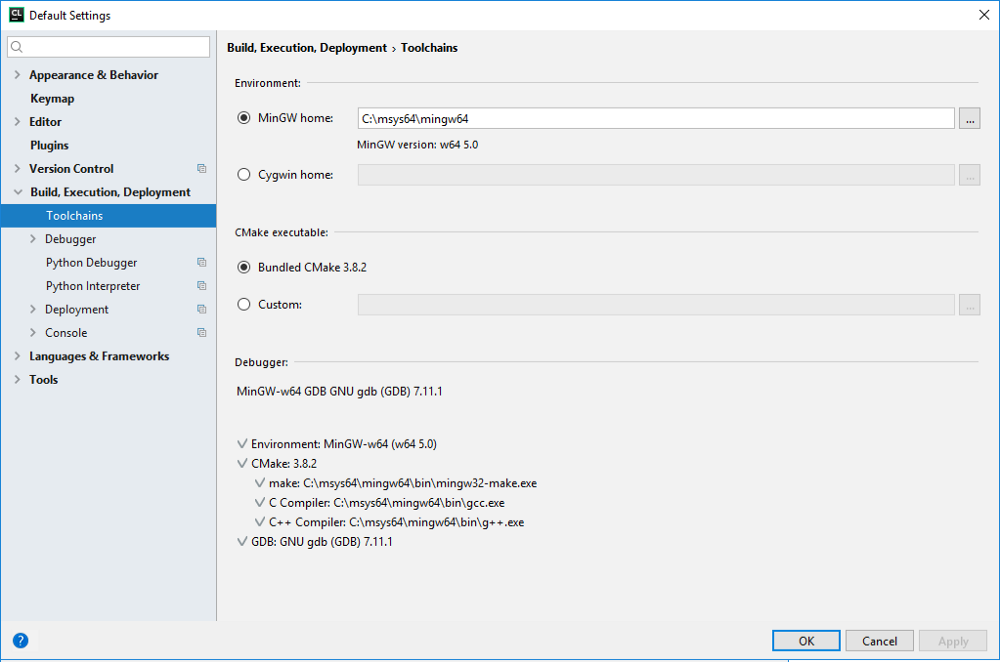The width and height of the screenshot is (1000, 662).
Task: Click the Cancel button
Action: click(879, 641)
